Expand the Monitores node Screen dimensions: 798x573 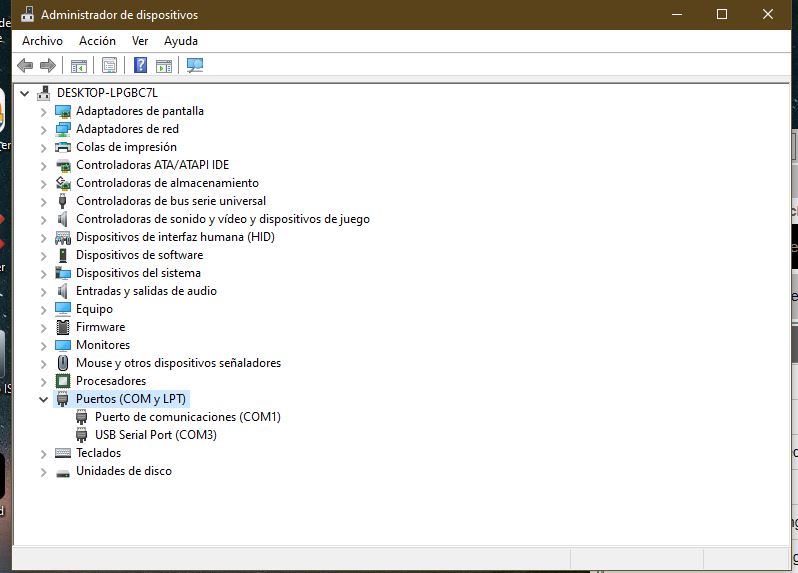[43, 346]
